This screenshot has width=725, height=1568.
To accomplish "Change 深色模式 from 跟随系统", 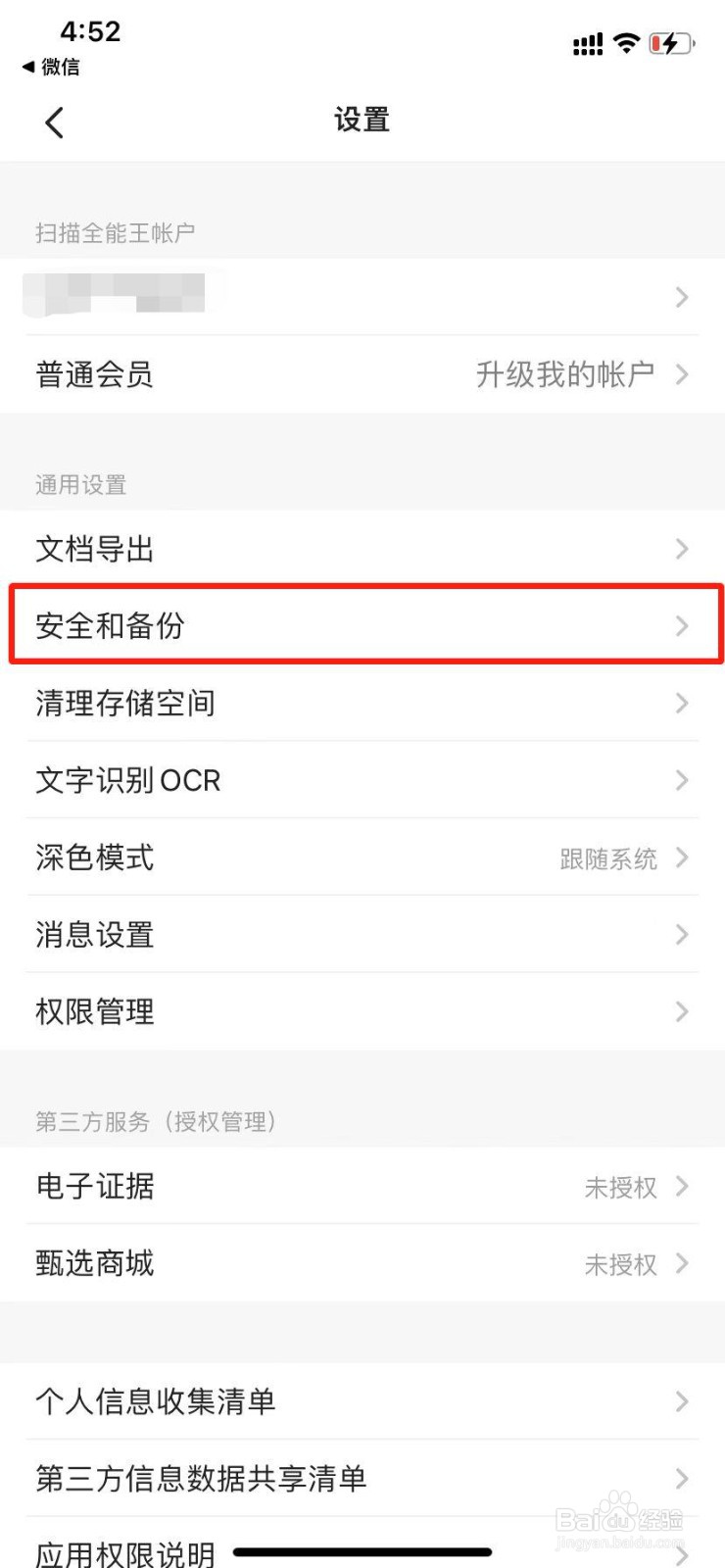I will 608,858.
